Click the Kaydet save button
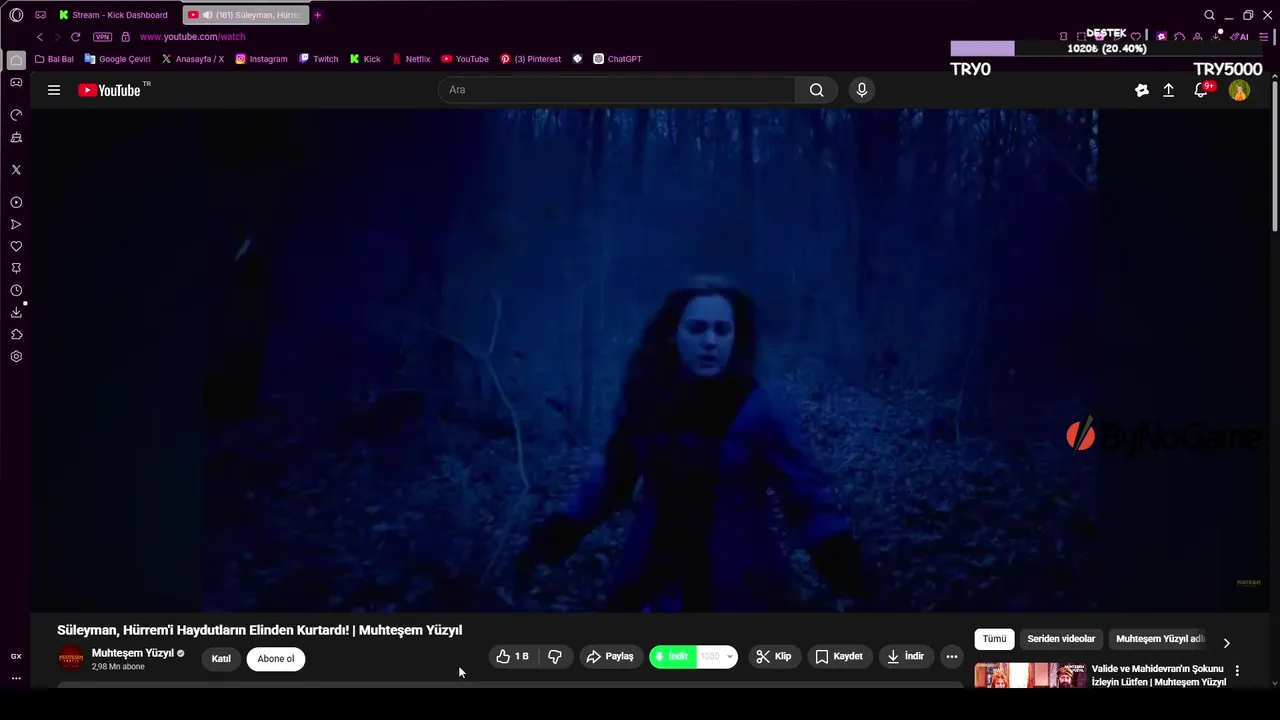Viewport: 1280px width, 720px height. point(839,657)
